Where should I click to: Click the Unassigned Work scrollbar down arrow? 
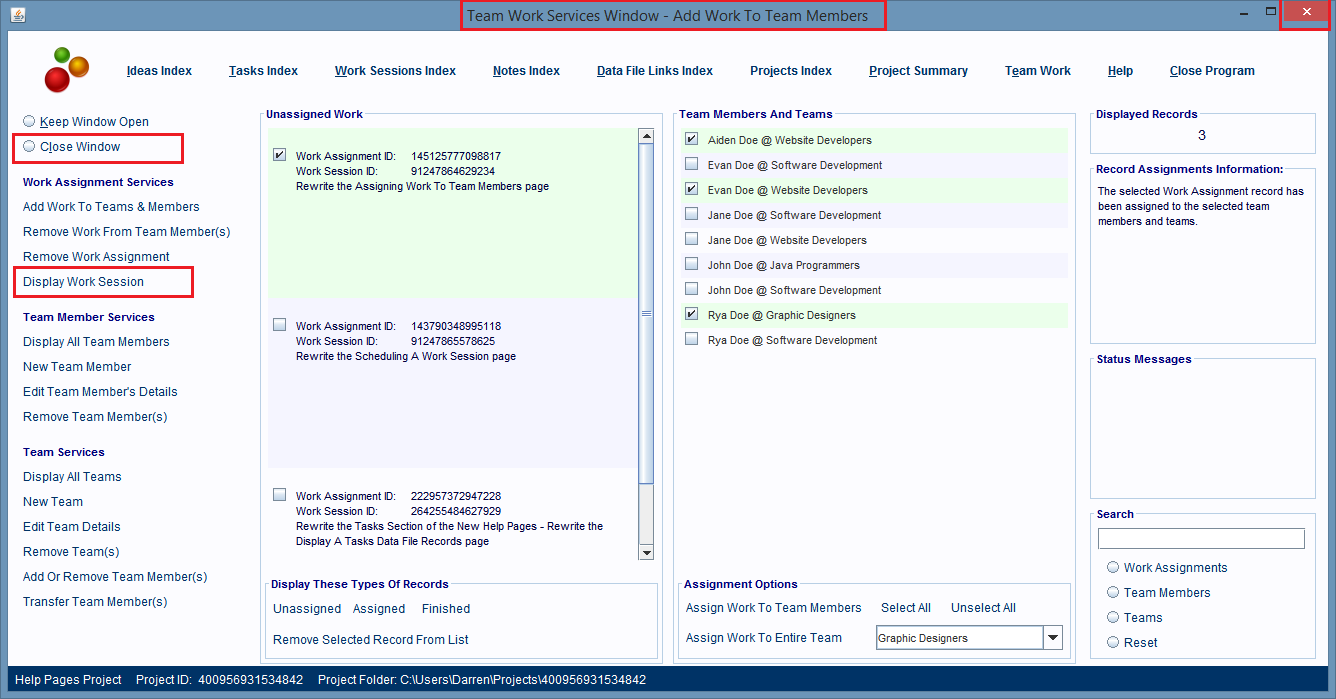pyautogui.click(x=646, y=551)
